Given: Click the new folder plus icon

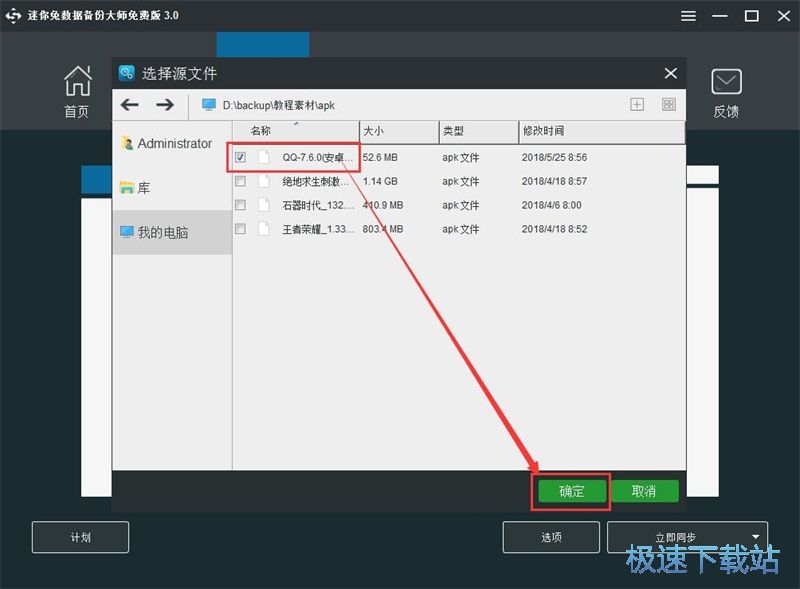Looking at the screenshot, I should coord(637,105).
